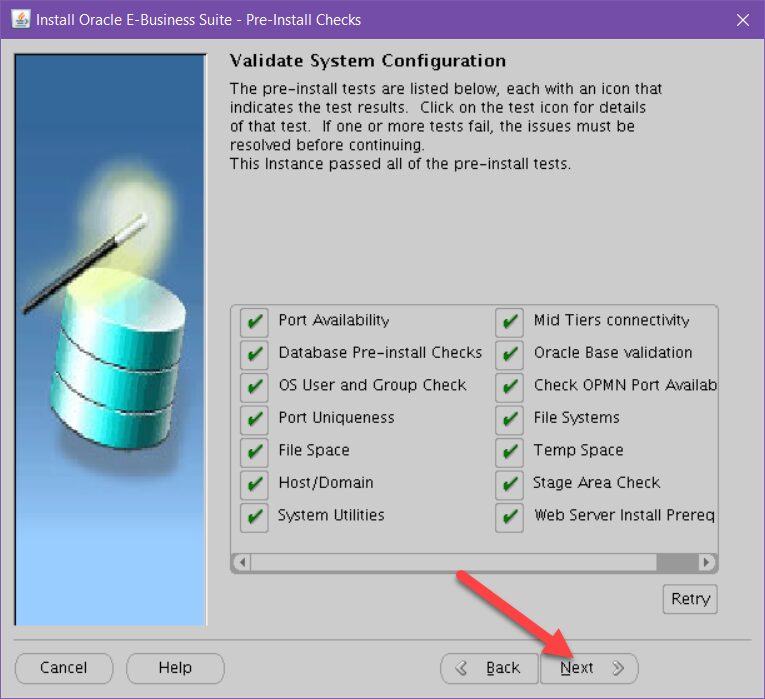The height and width of the screenshot is (699, 765).
Task: Select the Port Uniqueness label
Action: click(336, 418)
